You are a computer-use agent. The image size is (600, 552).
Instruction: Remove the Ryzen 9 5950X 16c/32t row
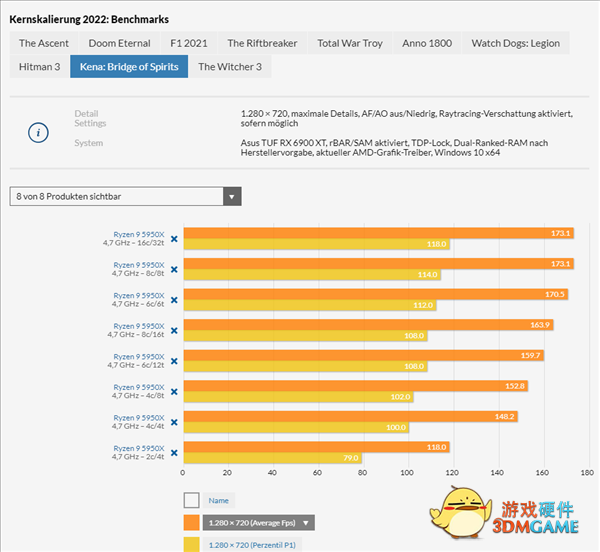point(174,239)
